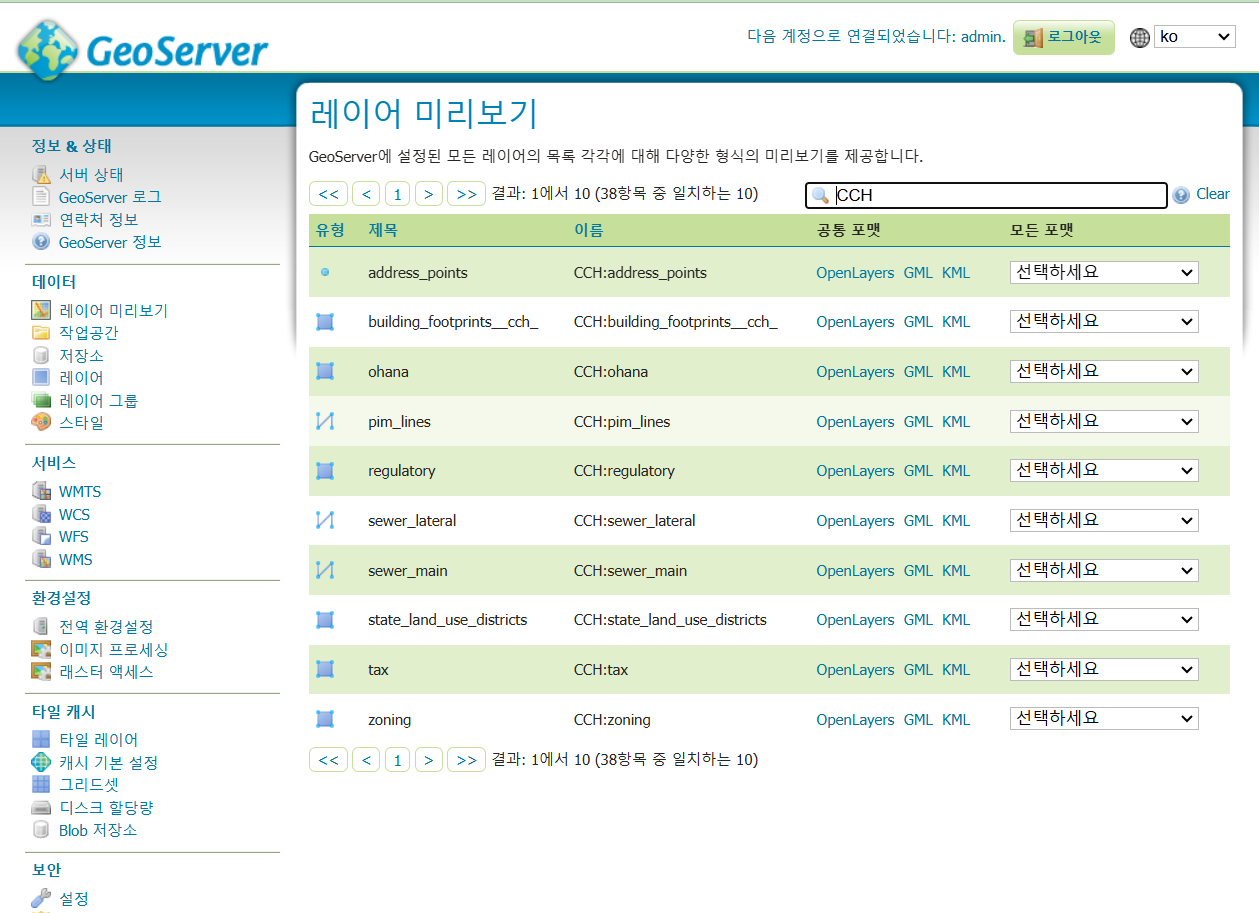Open the language dropdown showing ko

1195,37
